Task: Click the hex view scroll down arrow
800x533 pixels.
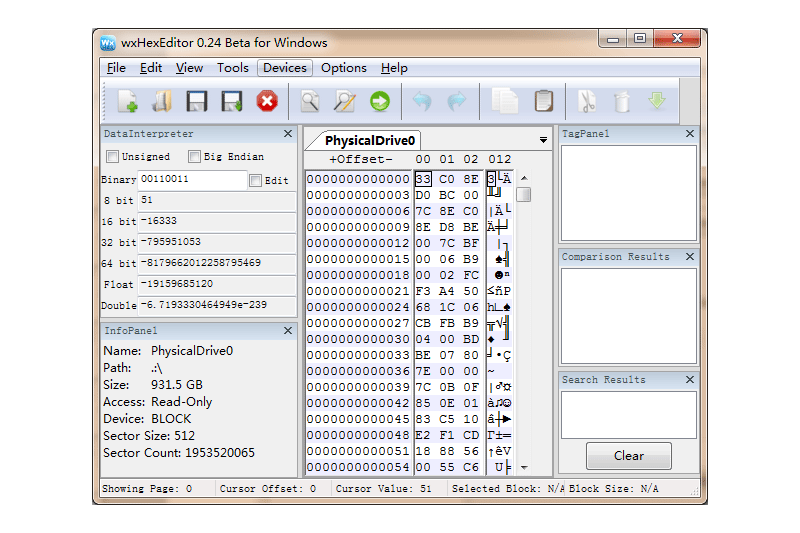Action: pyautogui.click(x=524, y=467)
